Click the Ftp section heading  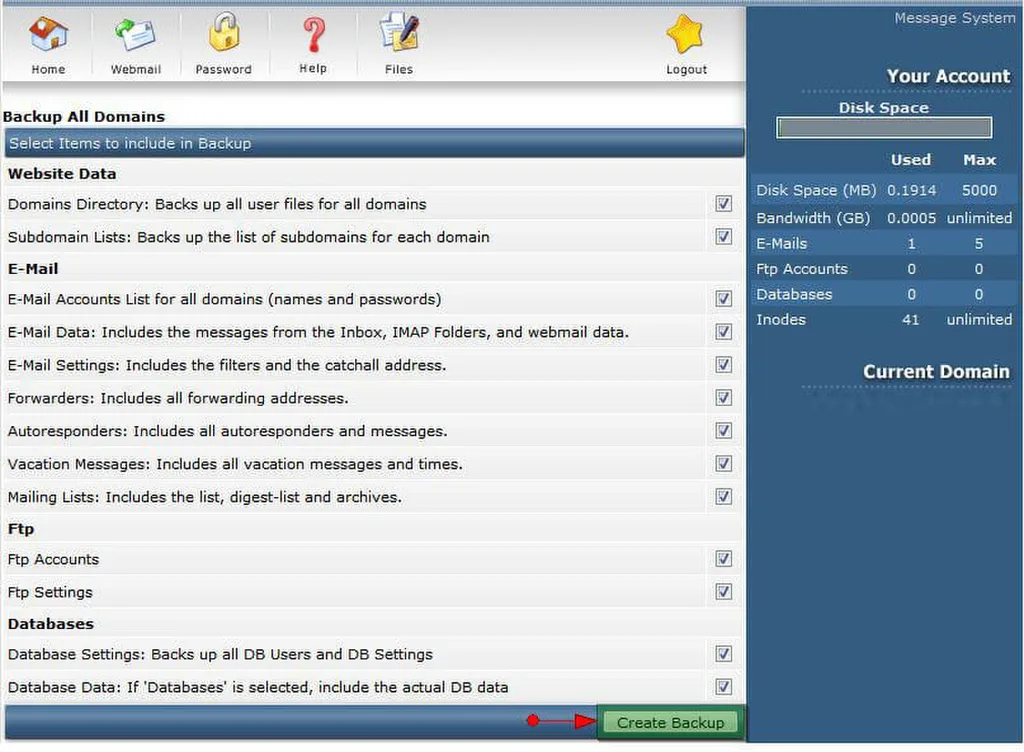tap(21, 529)
